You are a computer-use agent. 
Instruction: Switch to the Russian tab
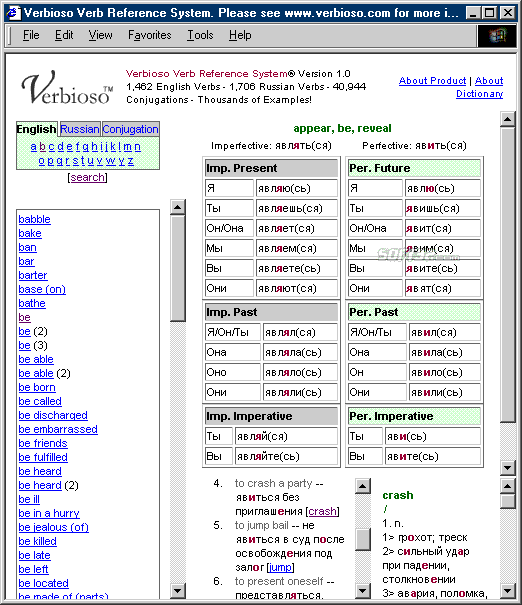point(80,129)
